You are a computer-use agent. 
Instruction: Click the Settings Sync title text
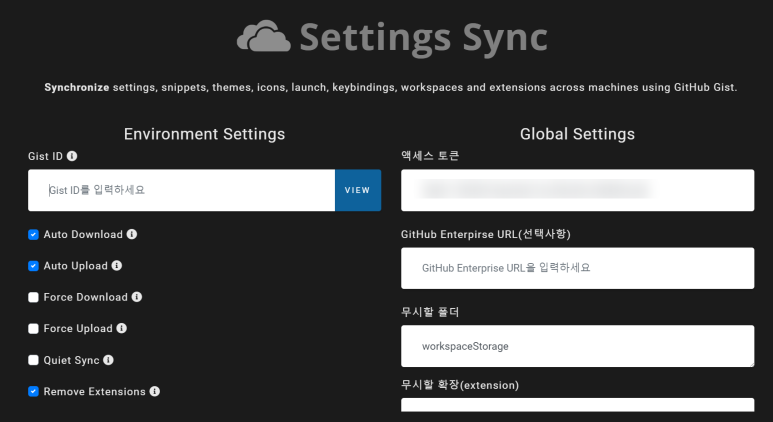[x=424, y=37]
